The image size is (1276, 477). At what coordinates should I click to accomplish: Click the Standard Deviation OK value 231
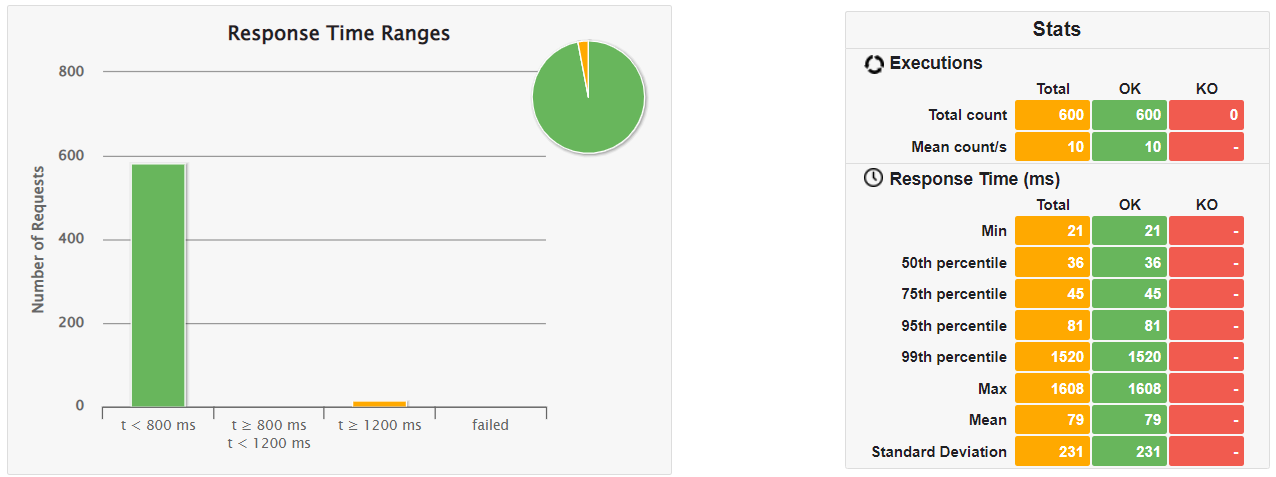pyautogui.click(x=1128, y=451)
